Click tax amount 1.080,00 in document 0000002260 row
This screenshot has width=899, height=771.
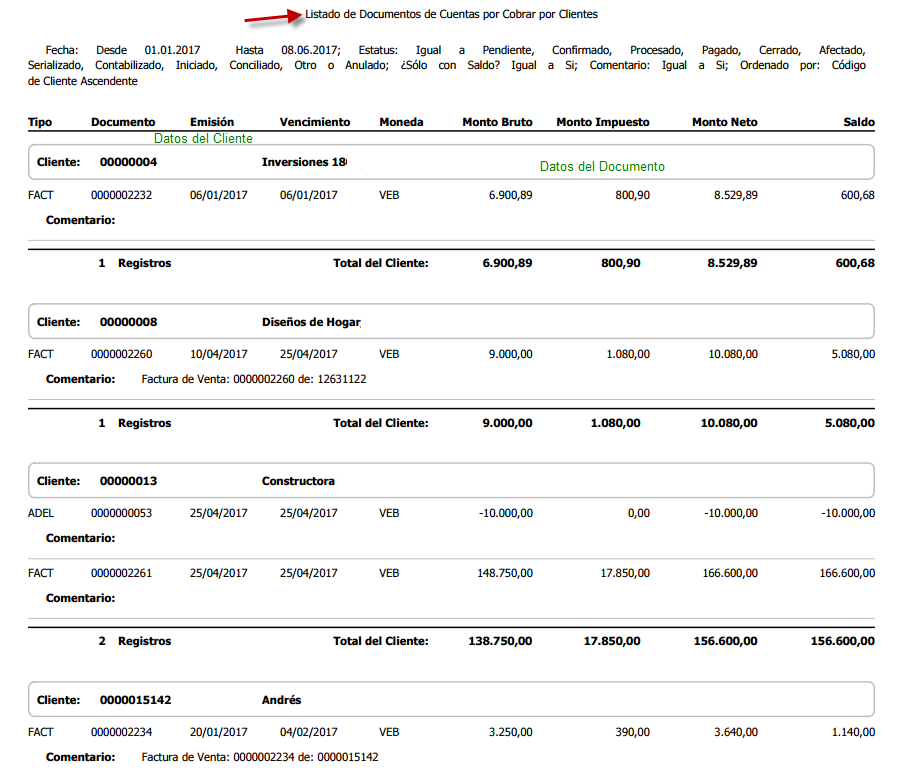(628, 354)
